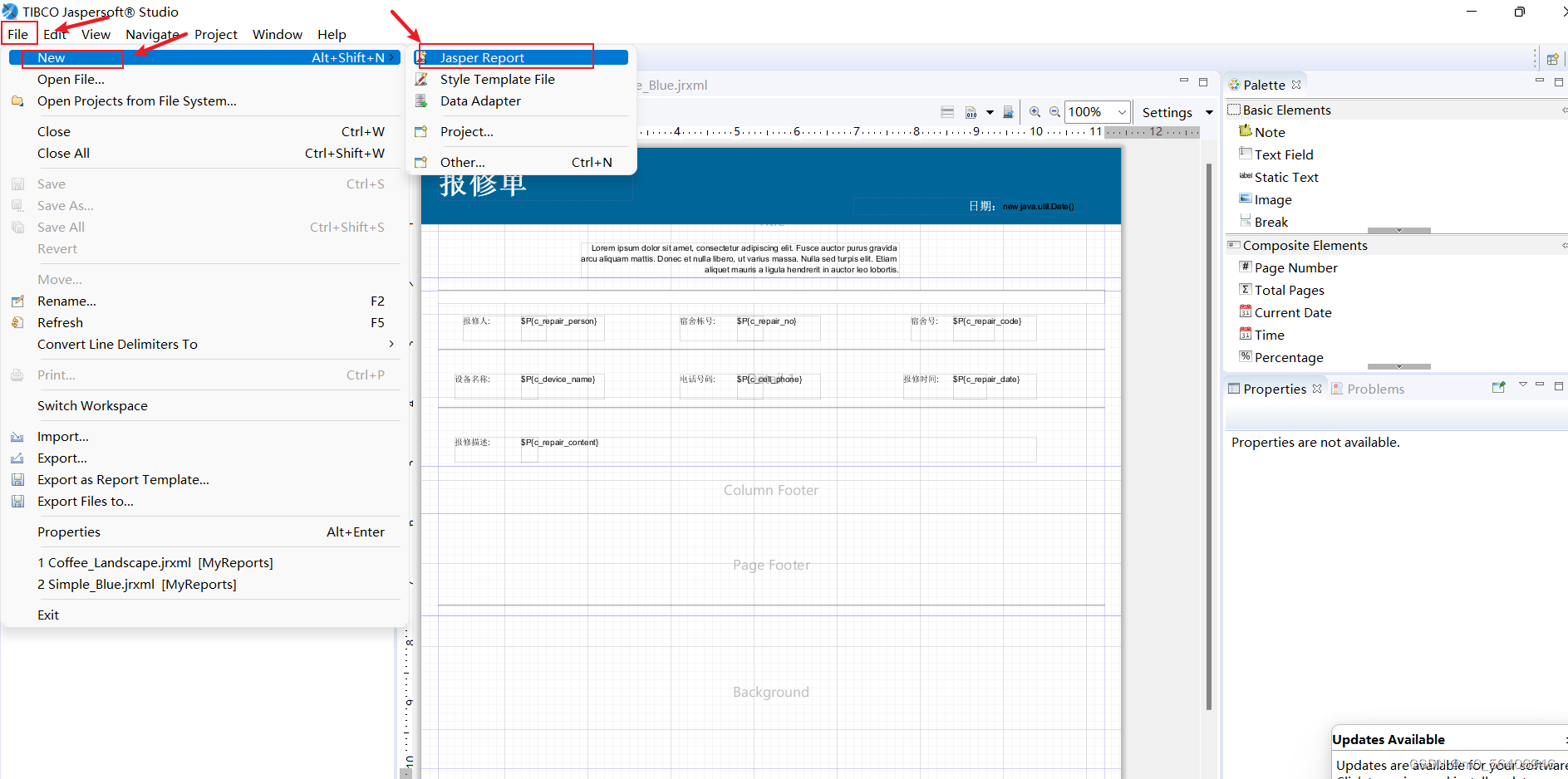Open recent file Coffee_Landscape.jrxml

(x=155, y=562)
